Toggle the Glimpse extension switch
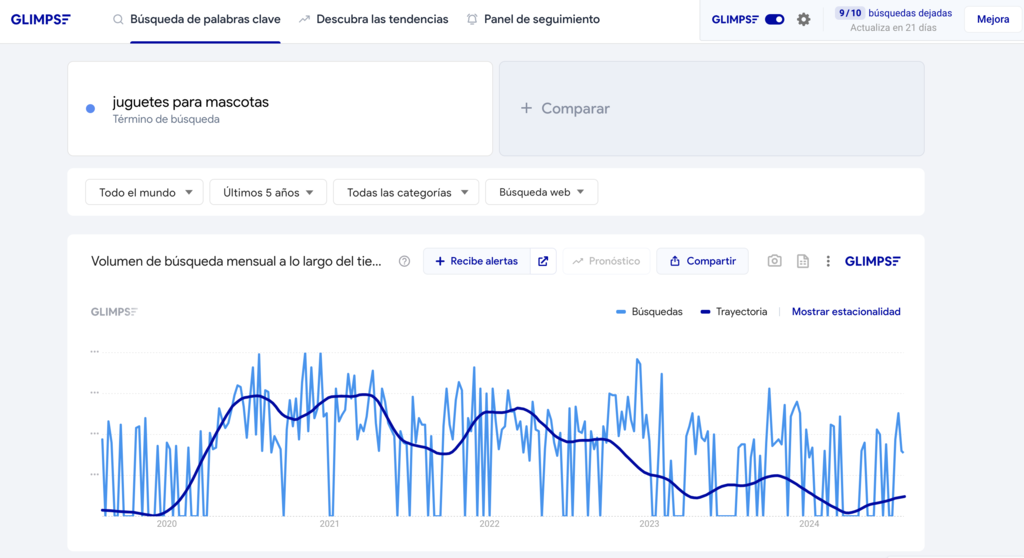The image size is (1024, 558). tap(774, 19)
